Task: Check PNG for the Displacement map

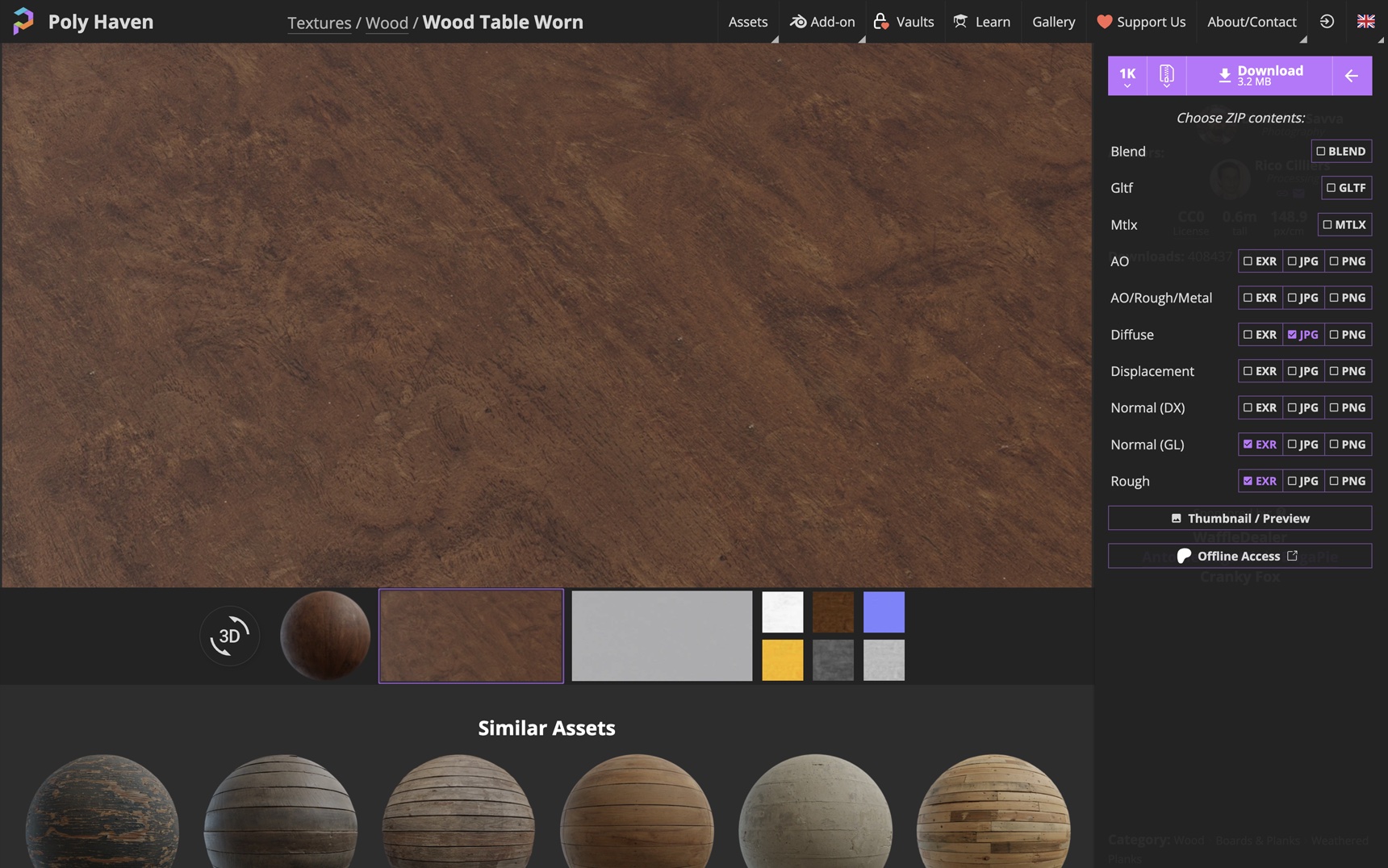Action: (x=1348, y=371)
